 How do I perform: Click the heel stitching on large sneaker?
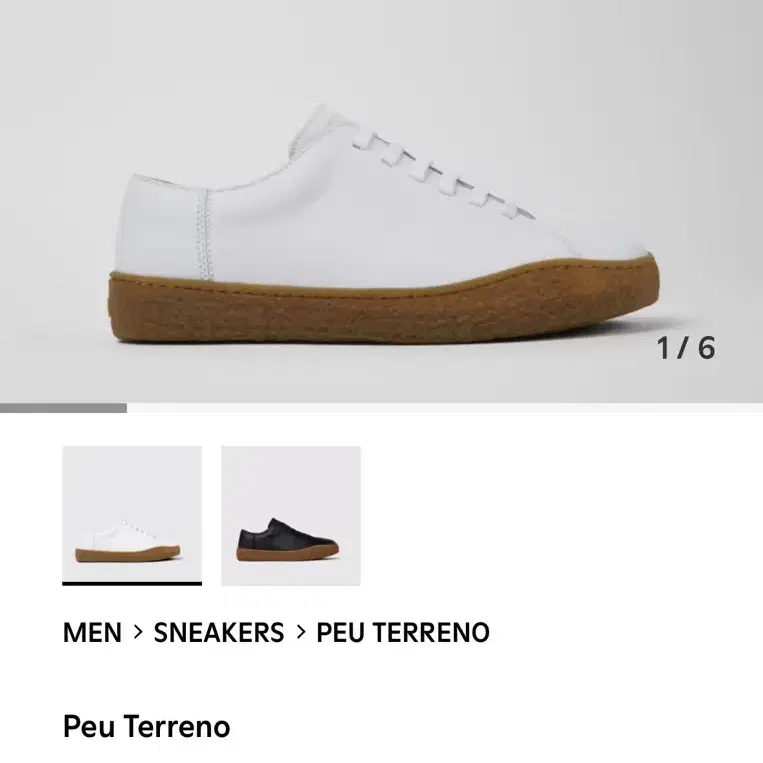(205, 234)
